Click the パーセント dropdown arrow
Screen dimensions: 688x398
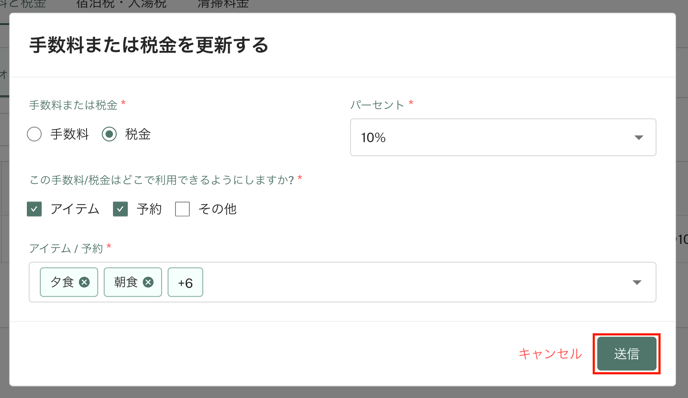[638, 138]
